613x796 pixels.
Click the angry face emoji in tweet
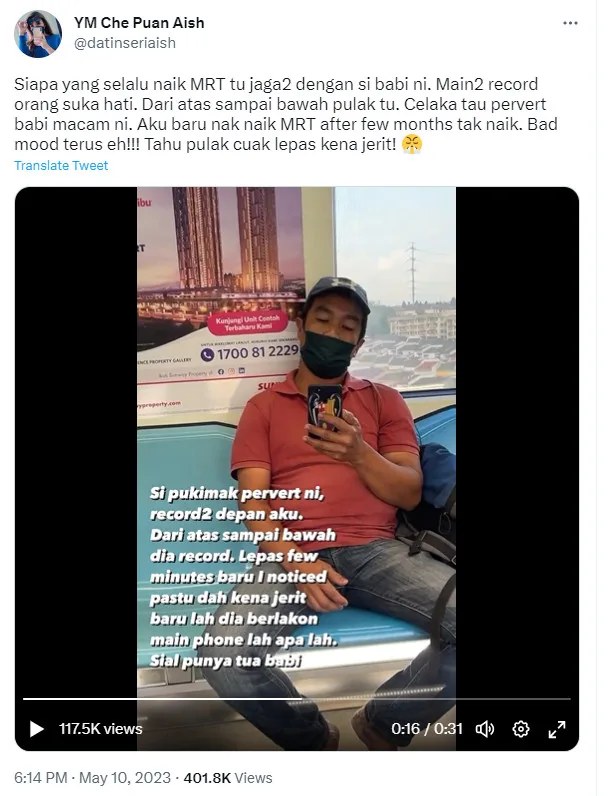(x=412, y=145)
